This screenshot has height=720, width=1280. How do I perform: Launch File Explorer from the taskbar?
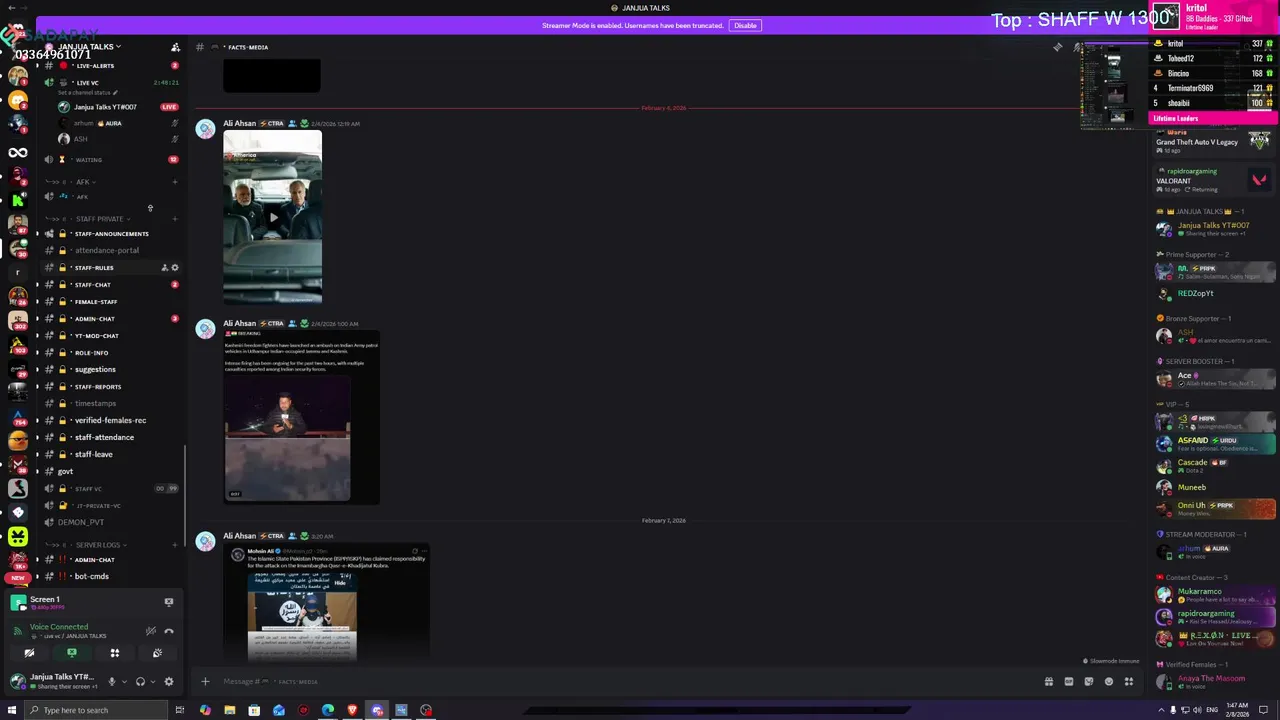pos(230,710)
